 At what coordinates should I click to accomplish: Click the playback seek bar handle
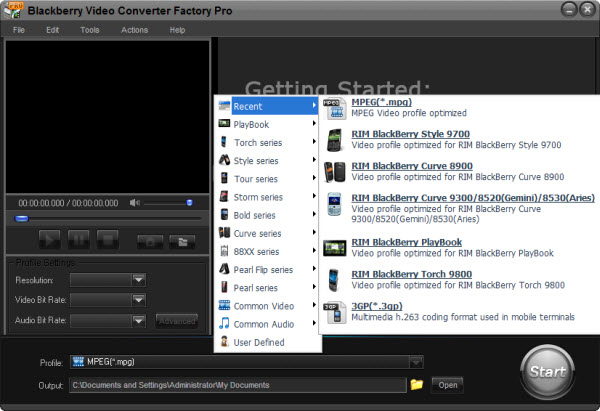(22, 219)
